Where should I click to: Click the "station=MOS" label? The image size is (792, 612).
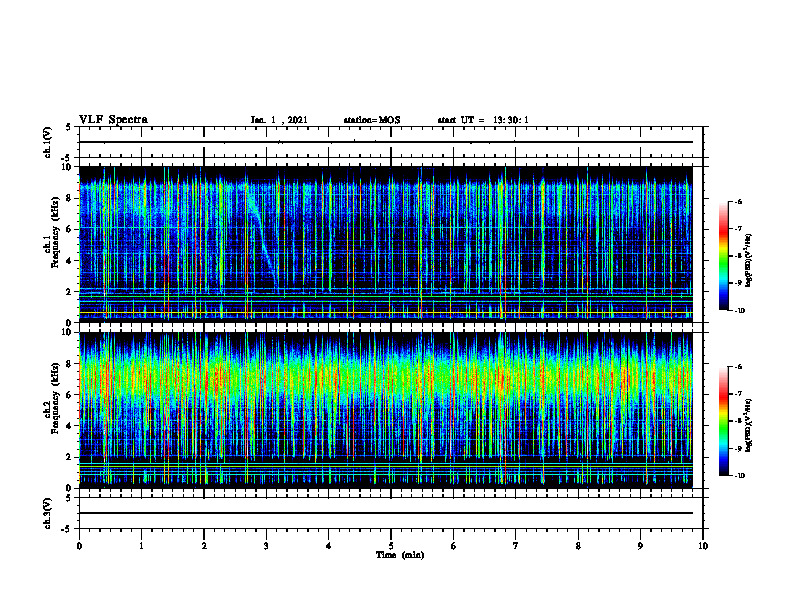coord(372,120)
